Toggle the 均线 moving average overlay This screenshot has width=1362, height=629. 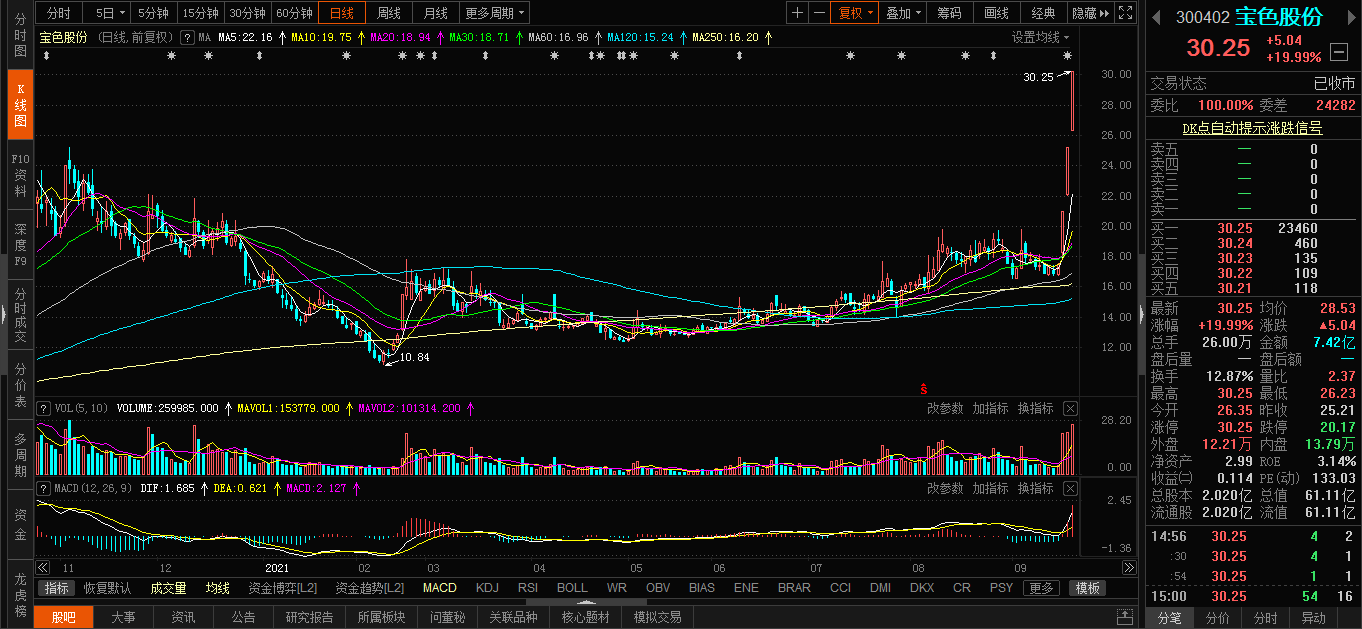[217, 588]
